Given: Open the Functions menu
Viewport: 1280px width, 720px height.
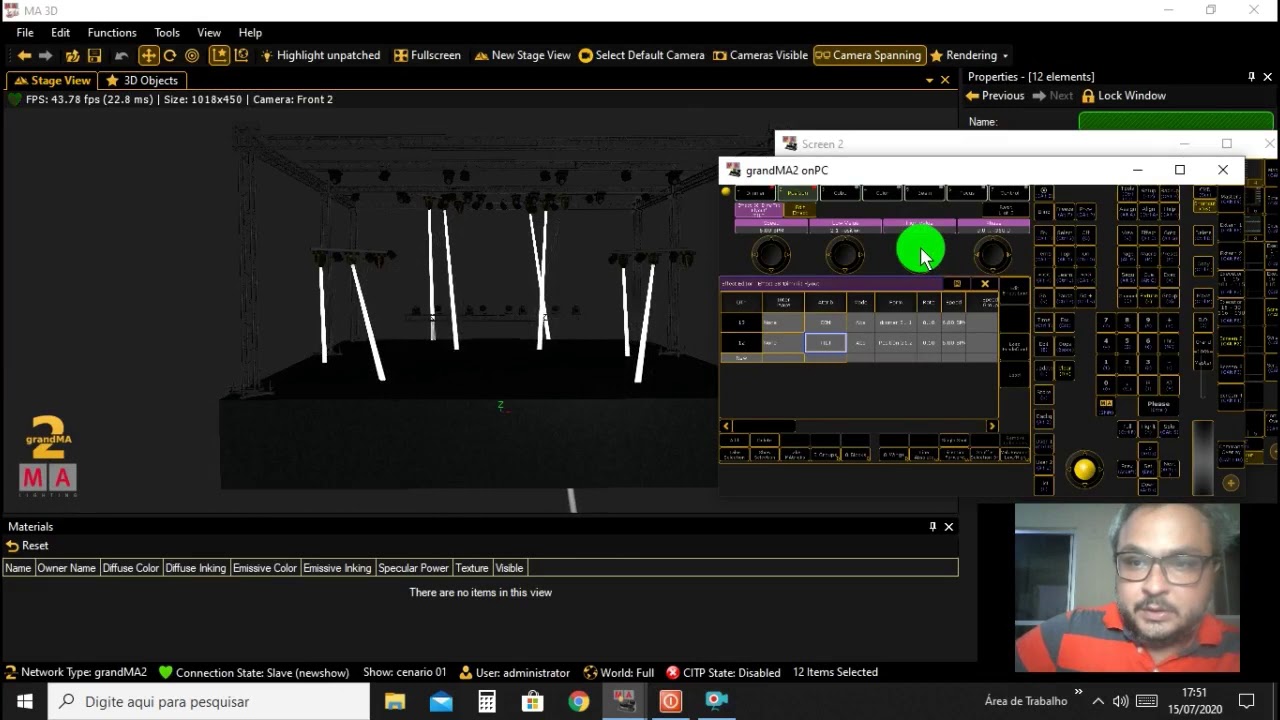Looking at the screenshot, I should click(x=112, y=33).
